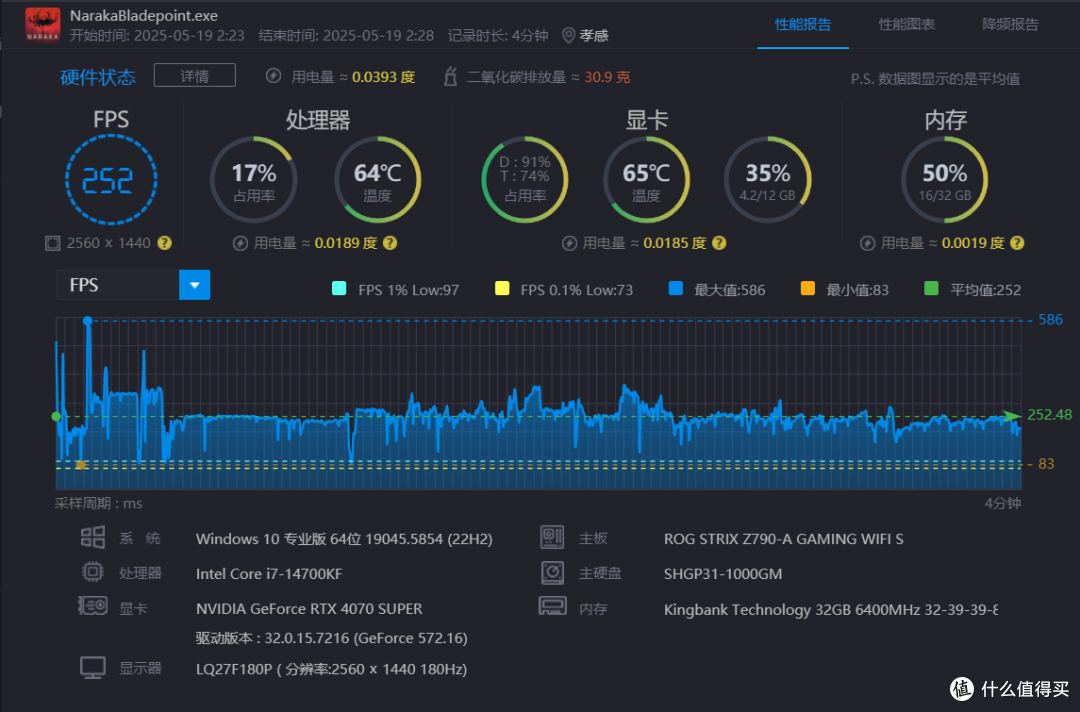The height and width of the screenshot is (712, 1080).
Task: Click the orange minimum marker on the chart
Action: (x=81, y=465)
